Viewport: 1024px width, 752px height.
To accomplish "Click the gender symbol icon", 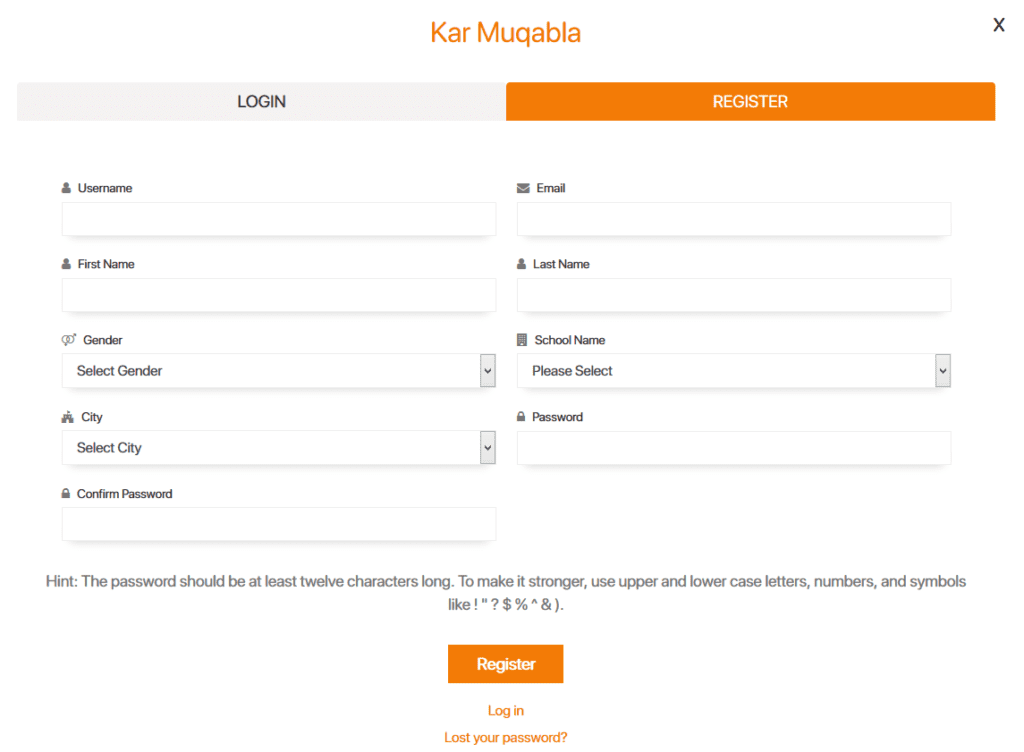I will pos(66,340).
